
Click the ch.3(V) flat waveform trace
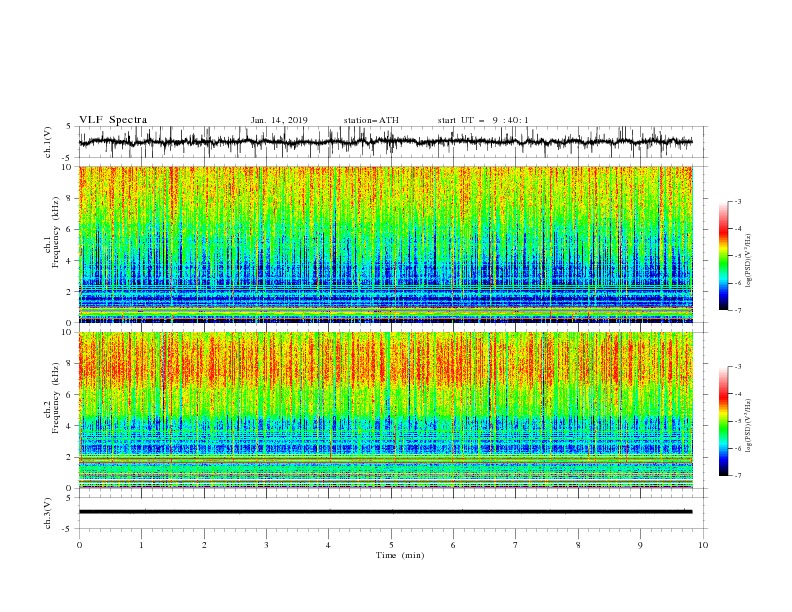pyautogui.click(x=385, y=512)
